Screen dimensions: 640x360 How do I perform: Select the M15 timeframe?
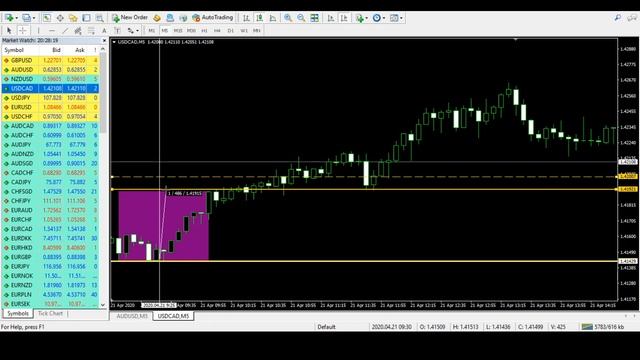click(178, 31)
